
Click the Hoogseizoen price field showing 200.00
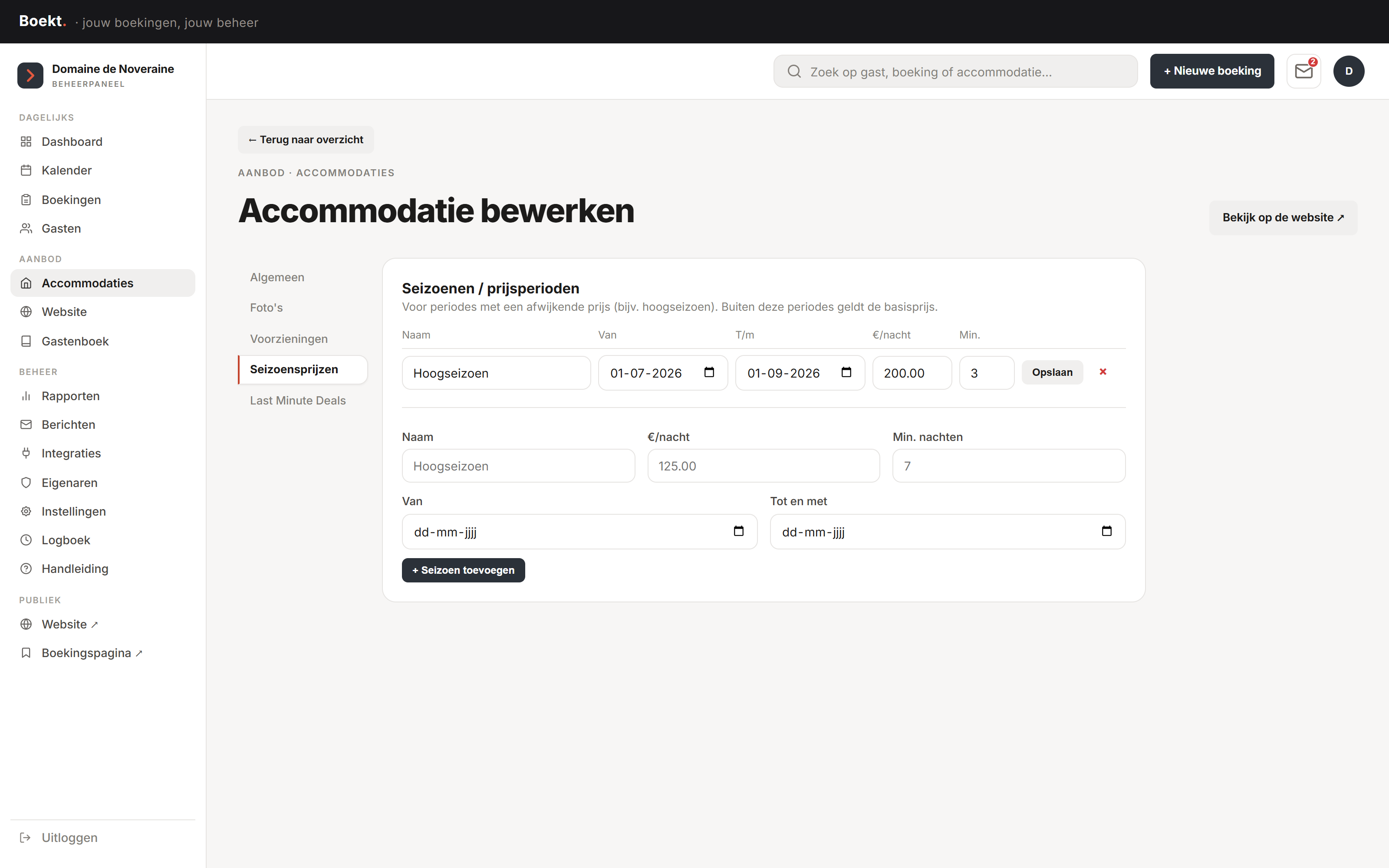(x=912, y=372)
